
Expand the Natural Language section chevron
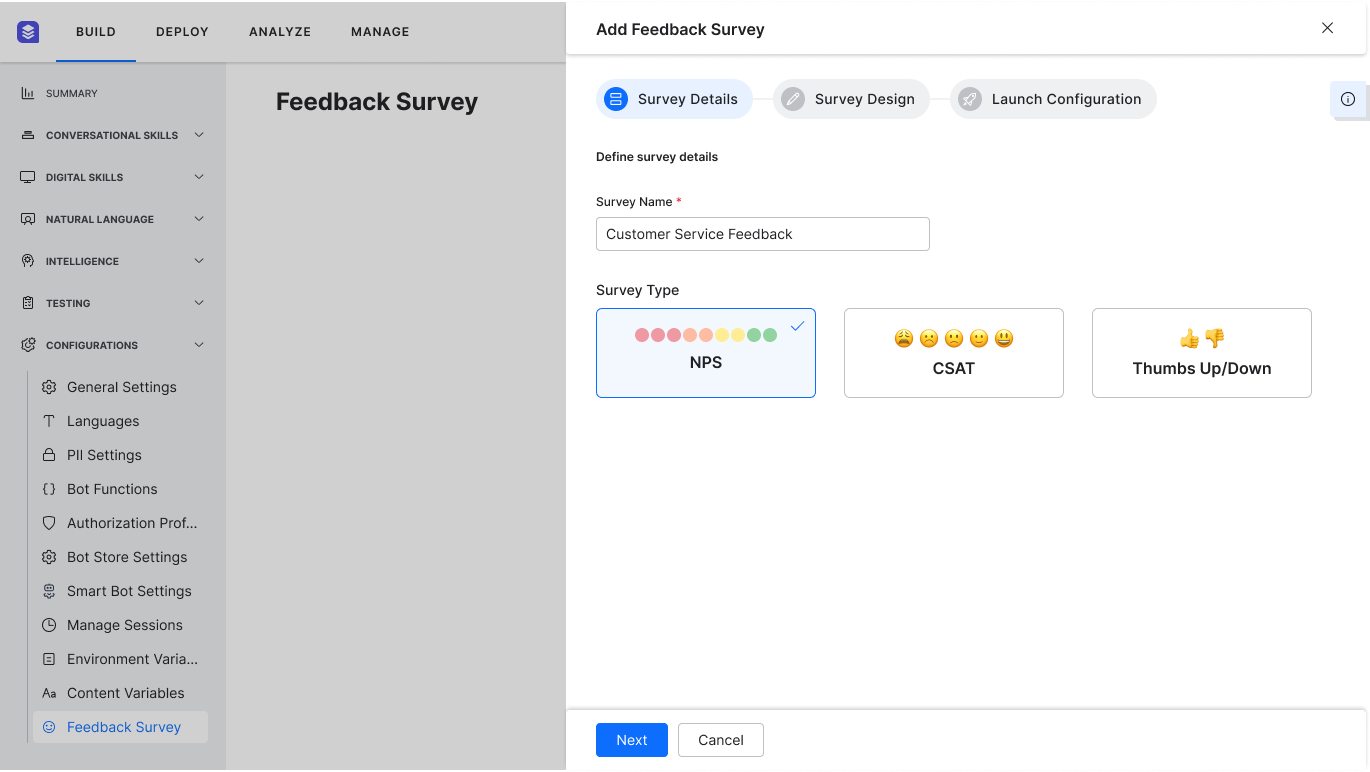(x=199, y=219)
